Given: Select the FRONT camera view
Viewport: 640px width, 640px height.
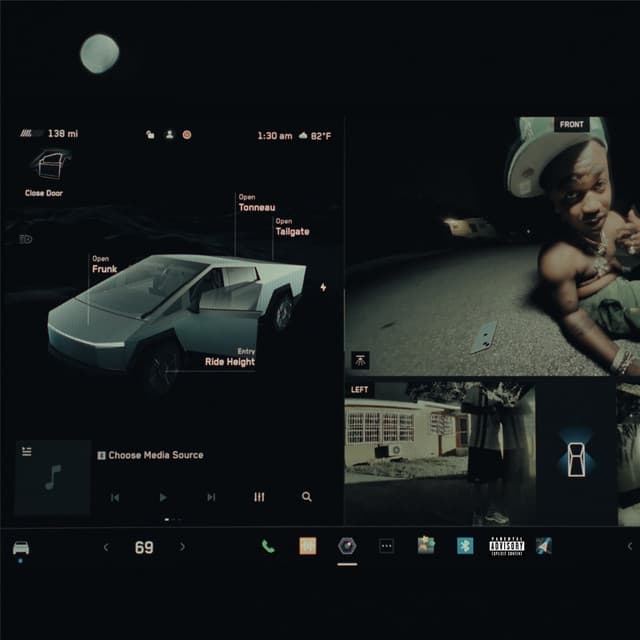Looking at the screenshot, I should click(x=571, y=124).
